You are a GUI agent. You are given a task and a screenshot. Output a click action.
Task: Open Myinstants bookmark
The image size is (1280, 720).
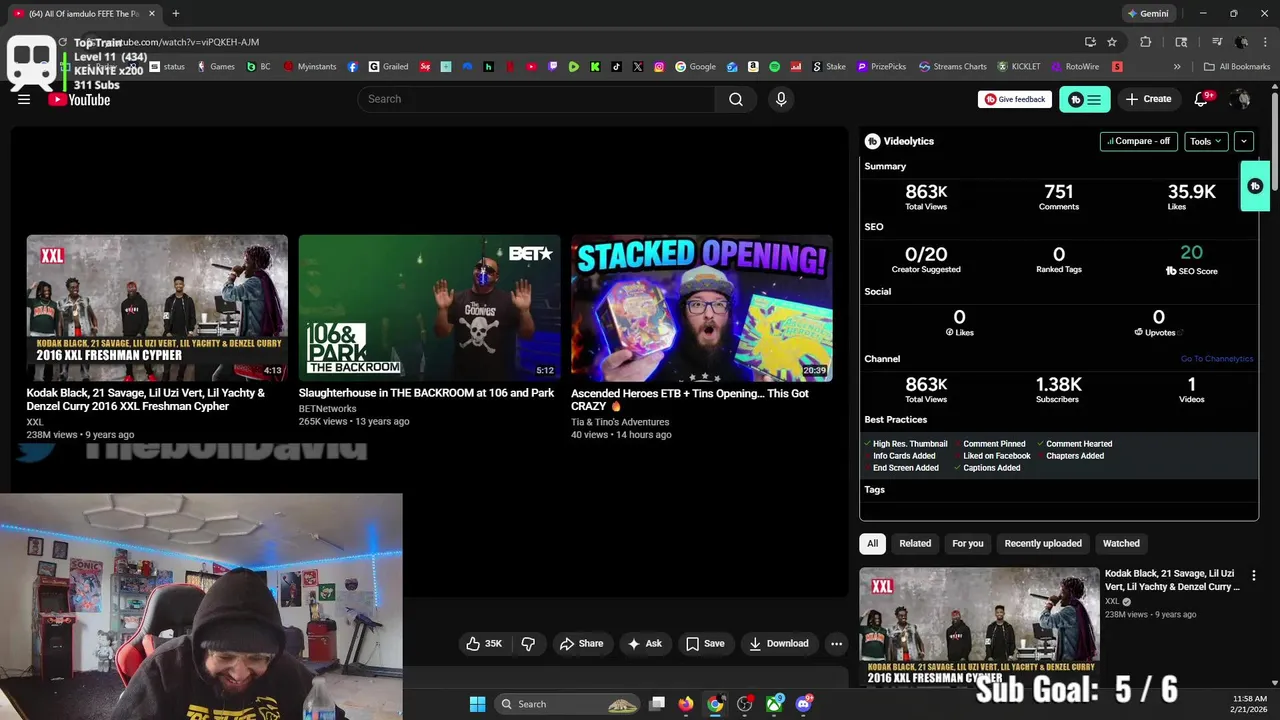point(310,67)
